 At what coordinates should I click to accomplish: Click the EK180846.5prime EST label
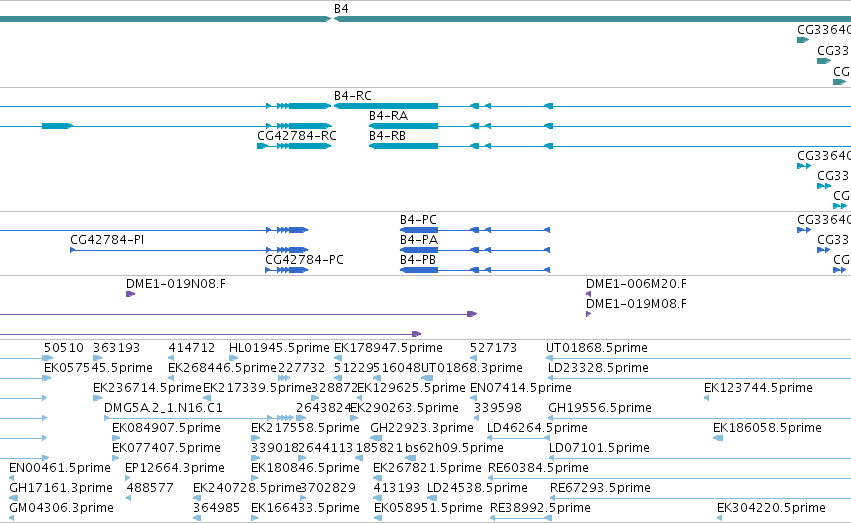coord(305,468)
